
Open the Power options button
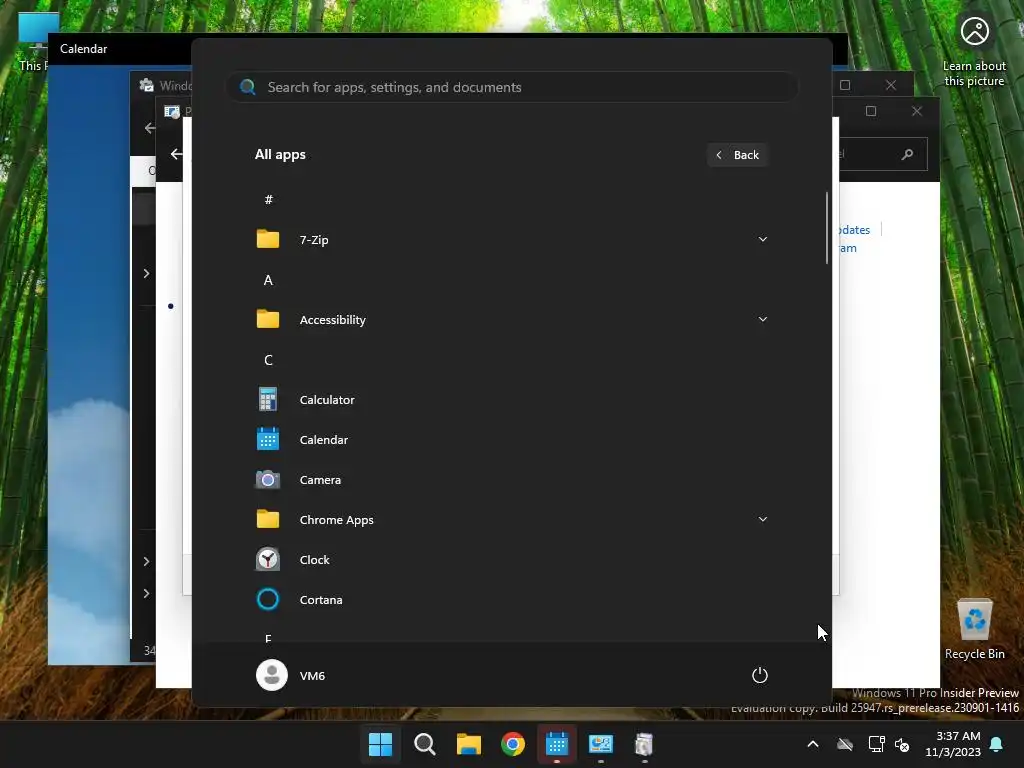click(760, 675)
